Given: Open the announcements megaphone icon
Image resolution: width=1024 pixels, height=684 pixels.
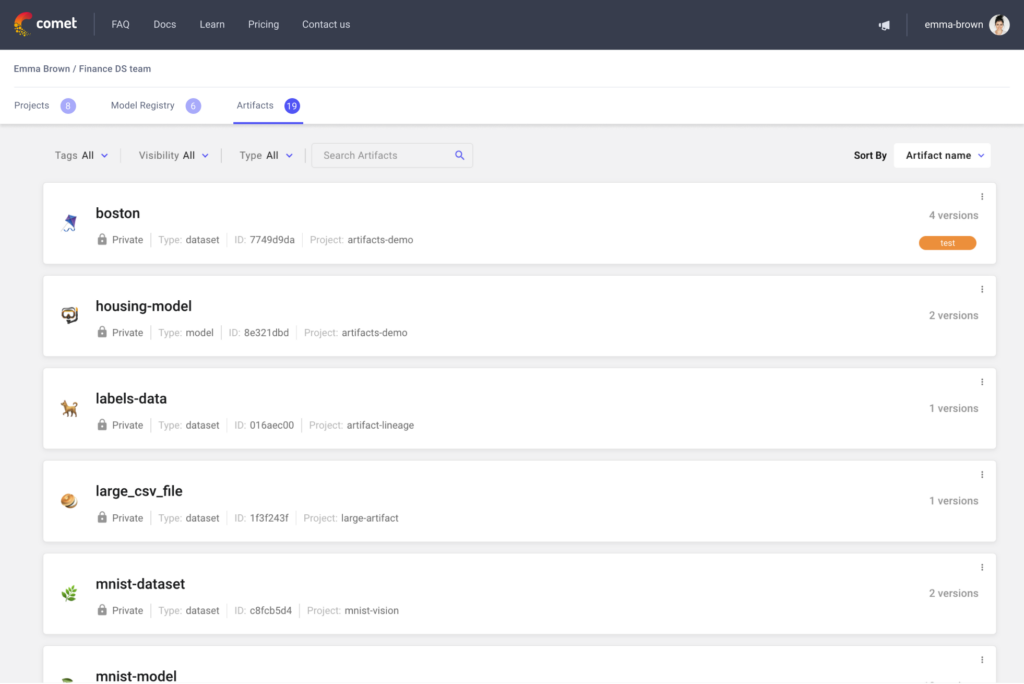Looking at the screenshot, I should (x=884, y=25).
